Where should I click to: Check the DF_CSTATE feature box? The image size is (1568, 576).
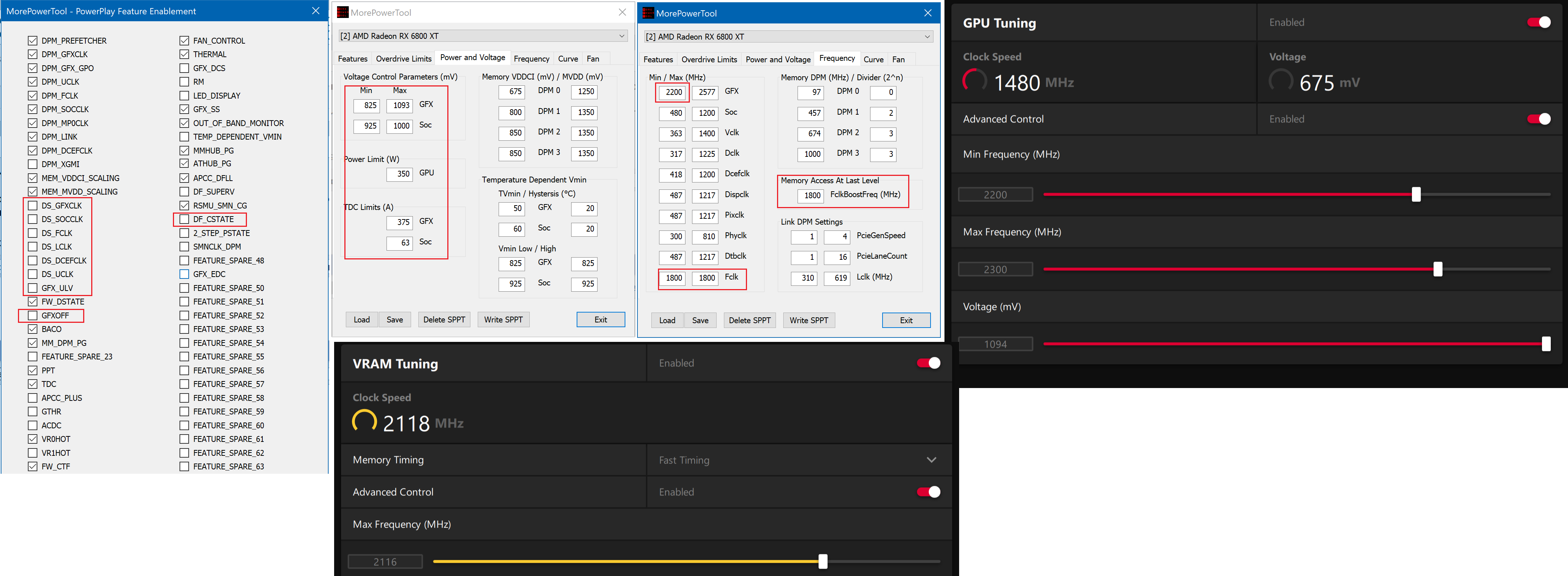[184, 219]
